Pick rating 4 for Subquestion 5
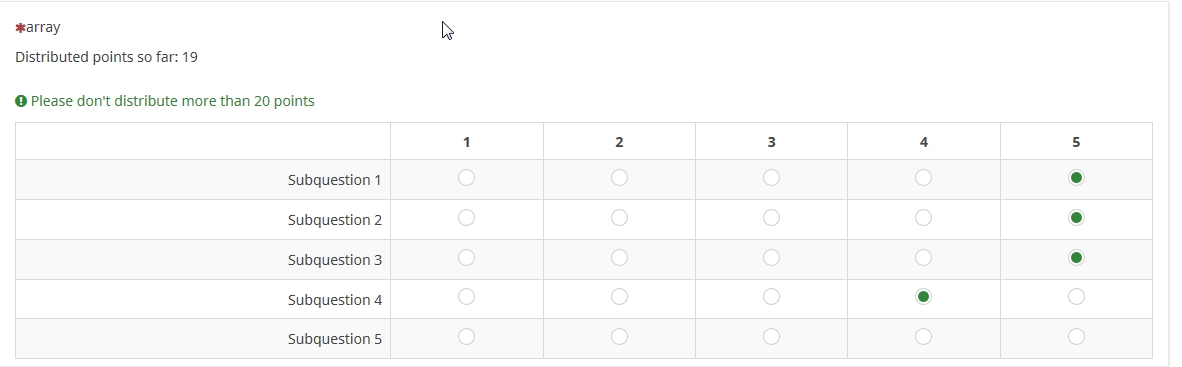 (x=923, y=337)
